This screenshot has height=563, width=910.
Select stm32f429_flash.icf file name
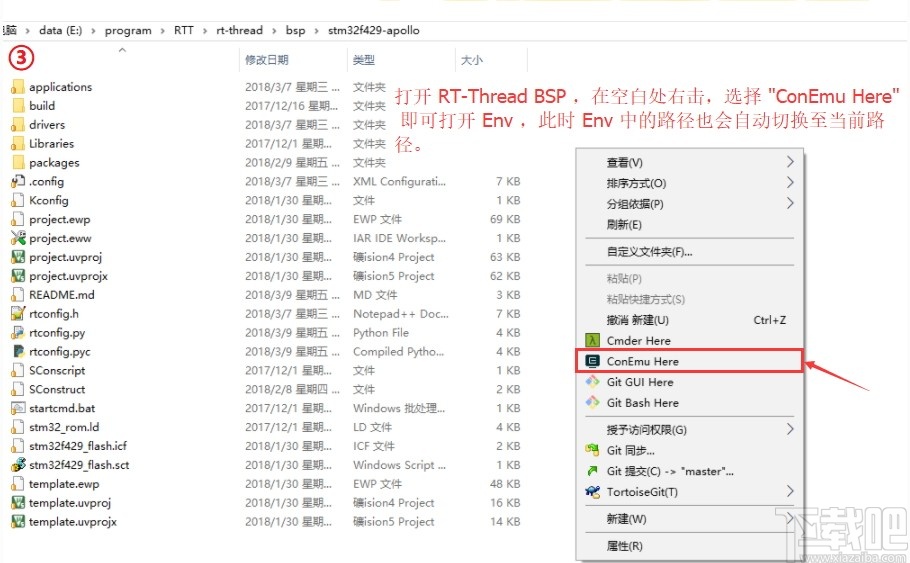point(78,446)
